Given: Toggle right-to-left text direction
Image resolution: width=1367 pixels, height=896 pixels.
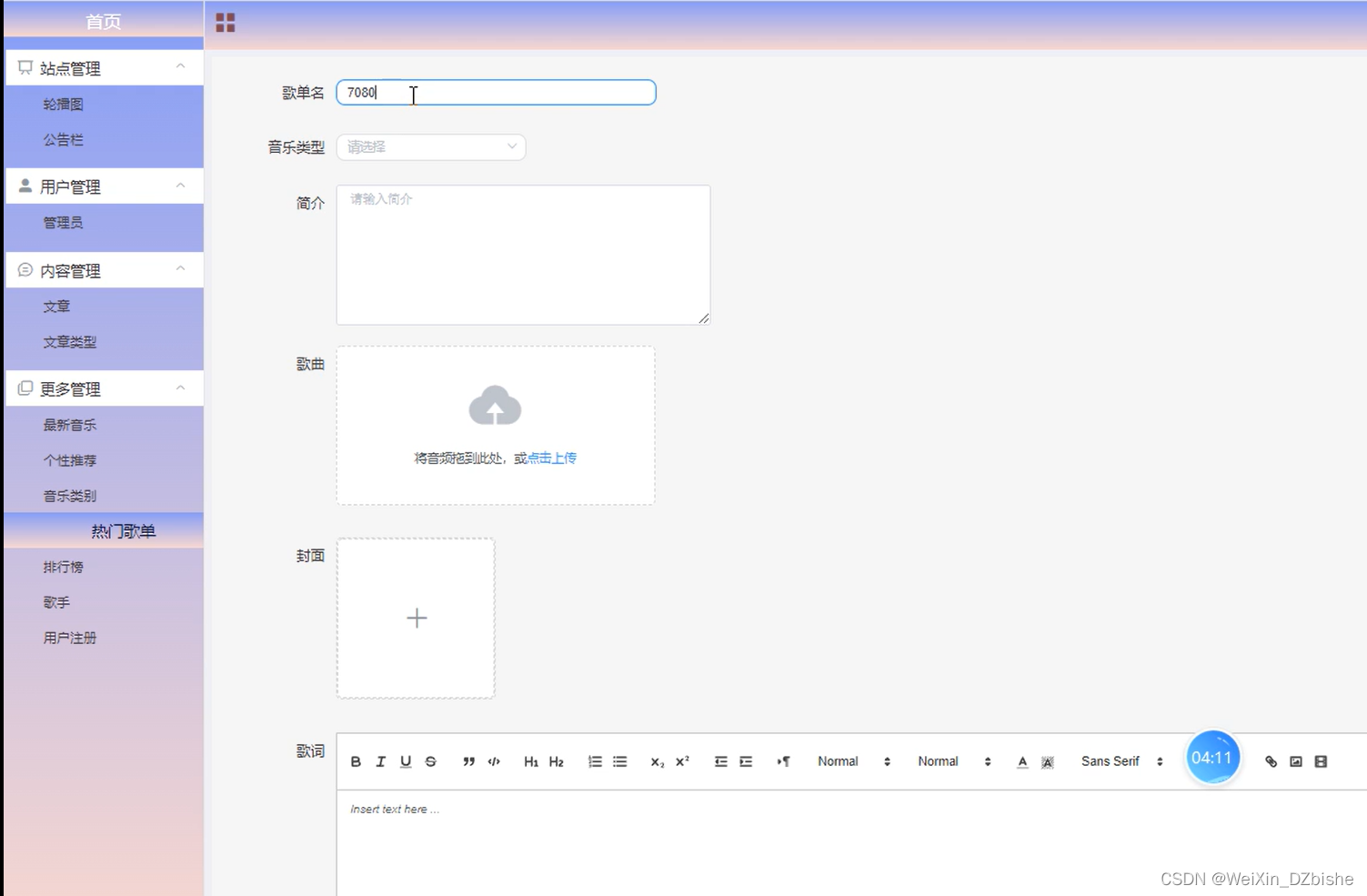Looking at the screenshot, I should click(x=783, y=761).
